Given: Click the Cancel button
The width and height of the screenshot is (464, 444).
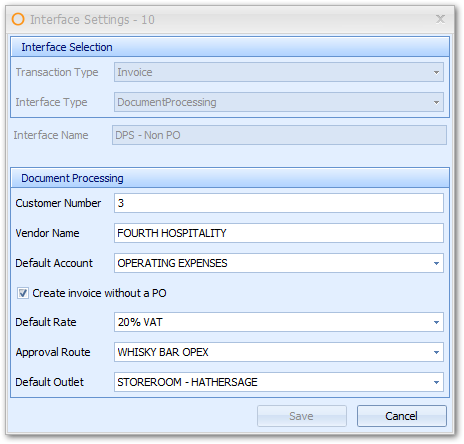Looking at the screenshot, I should (x=402, y=416).
